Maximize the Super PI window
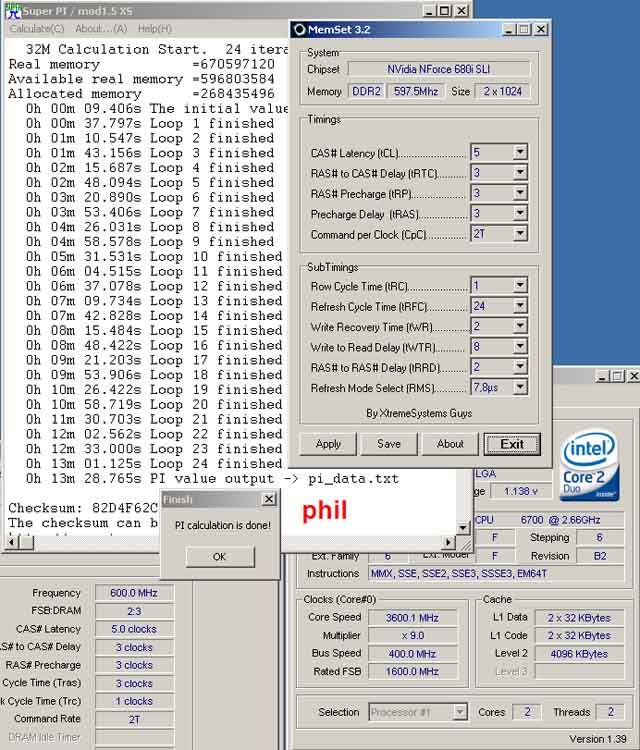640x750 pixels. tap(444, 11)
